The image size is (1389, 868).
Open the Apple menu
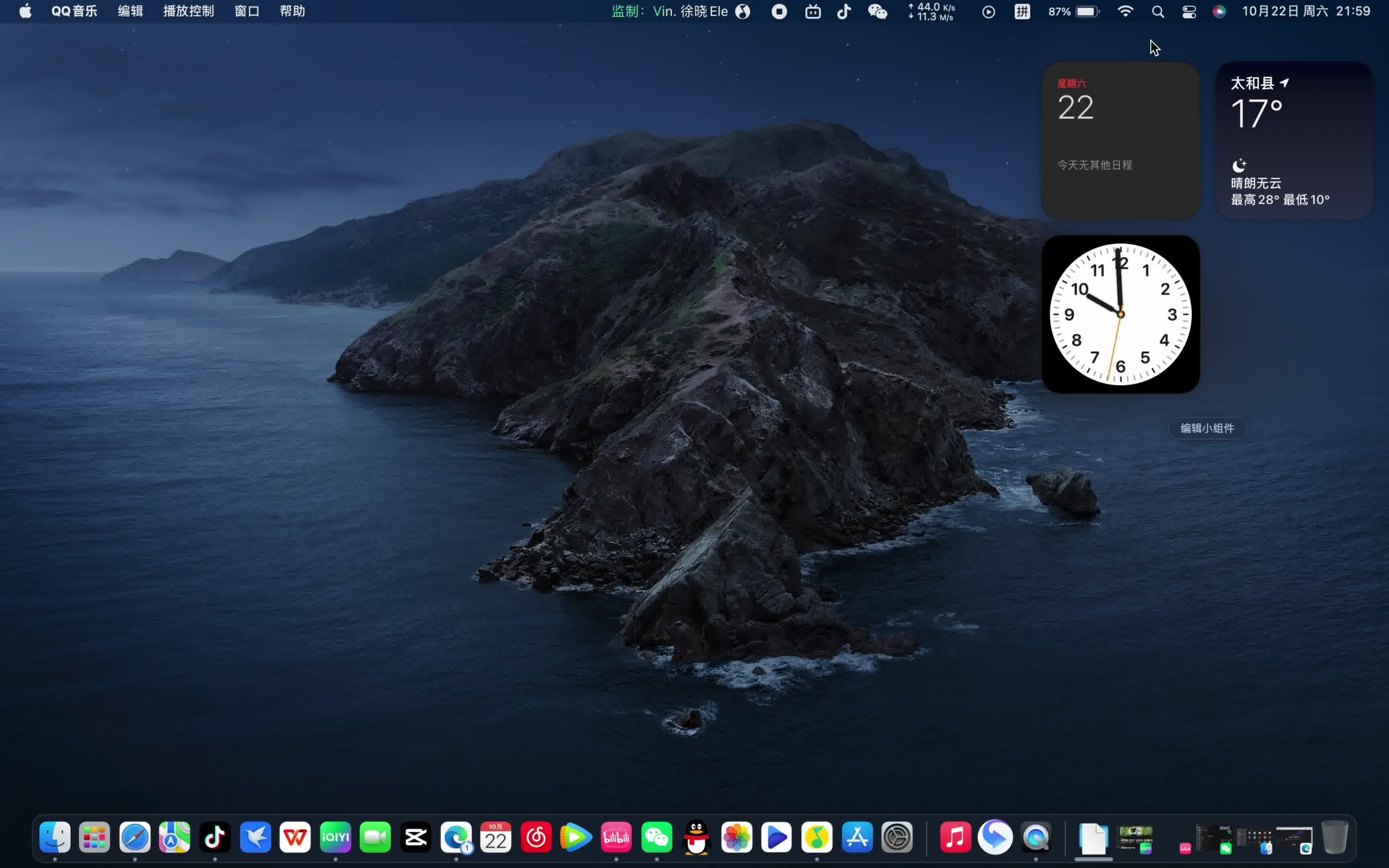[x=25, y=12]
